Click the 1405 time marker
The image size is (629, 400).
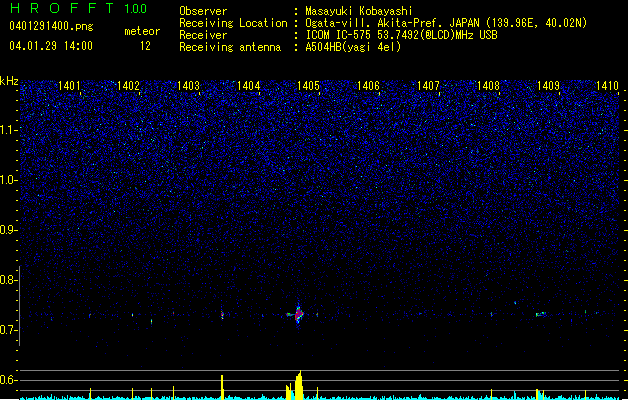point(308,86)
